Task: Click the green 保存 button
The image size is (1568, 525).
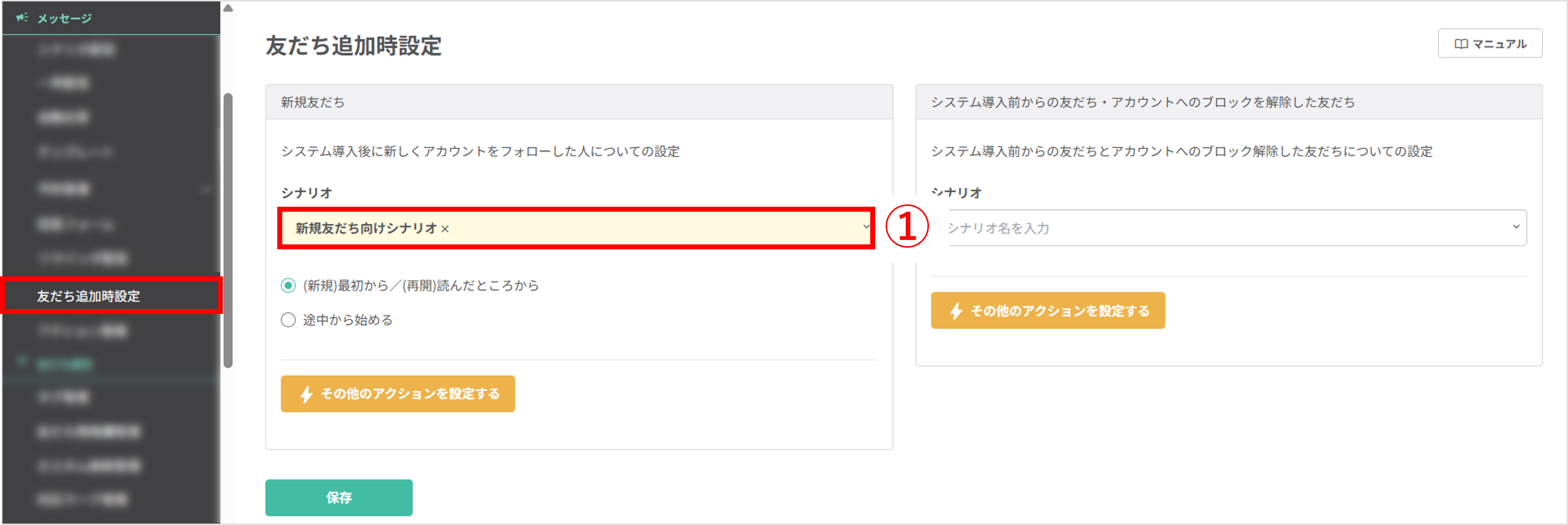Action: 338,498
